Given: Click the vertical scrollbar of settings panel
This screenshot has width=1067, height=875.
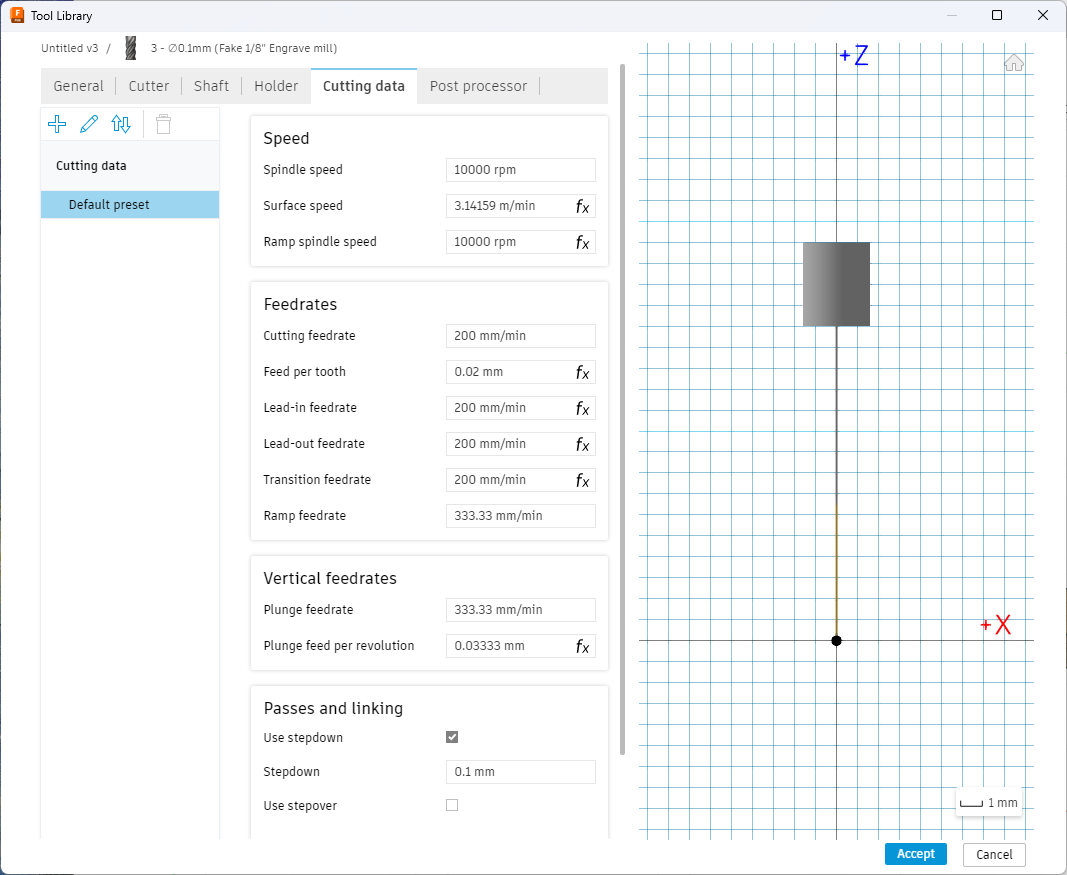Looking at the screenshot, I should [623, 400].
